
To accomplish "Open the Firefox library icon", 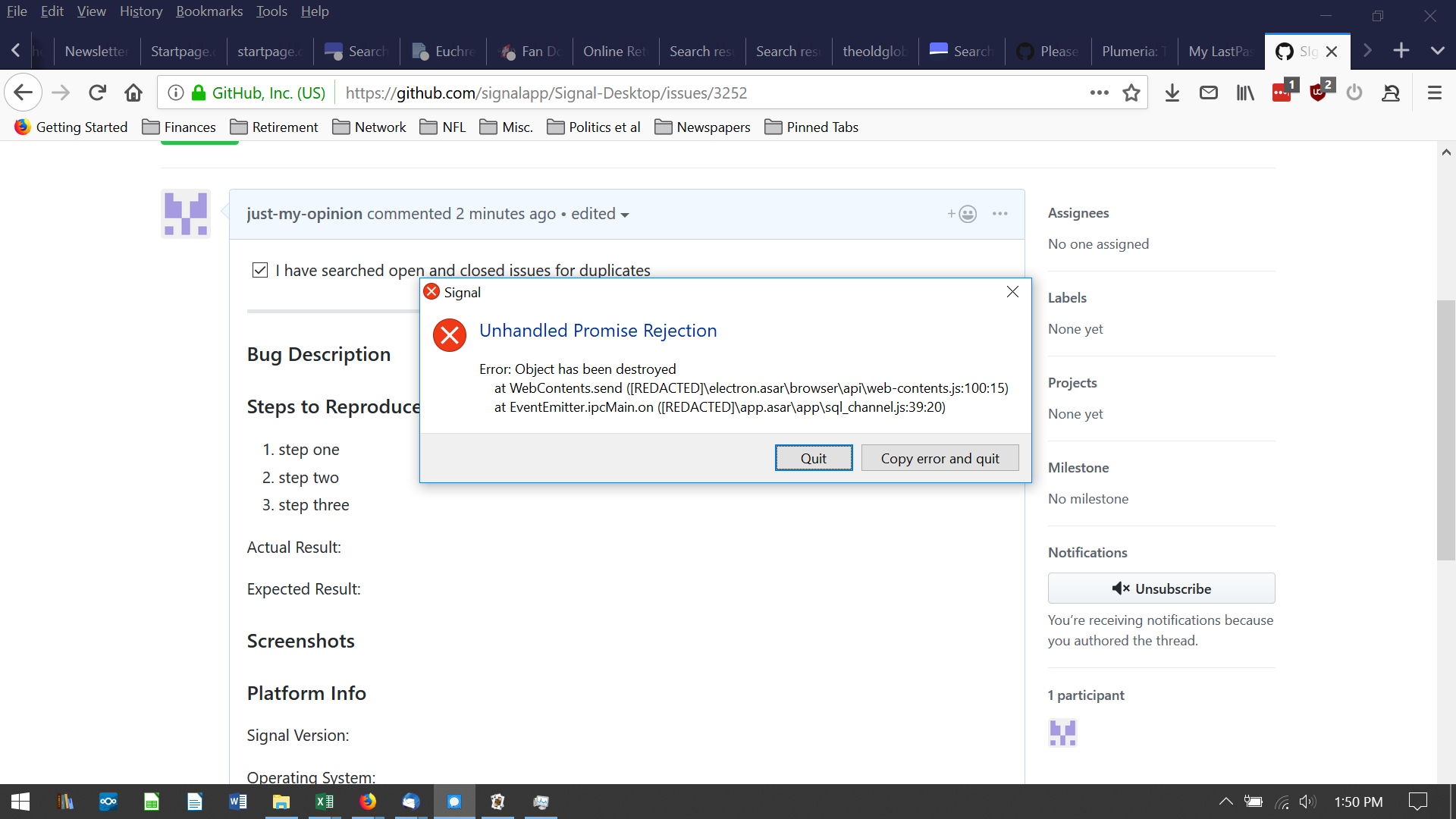I will pos(1245,93).
